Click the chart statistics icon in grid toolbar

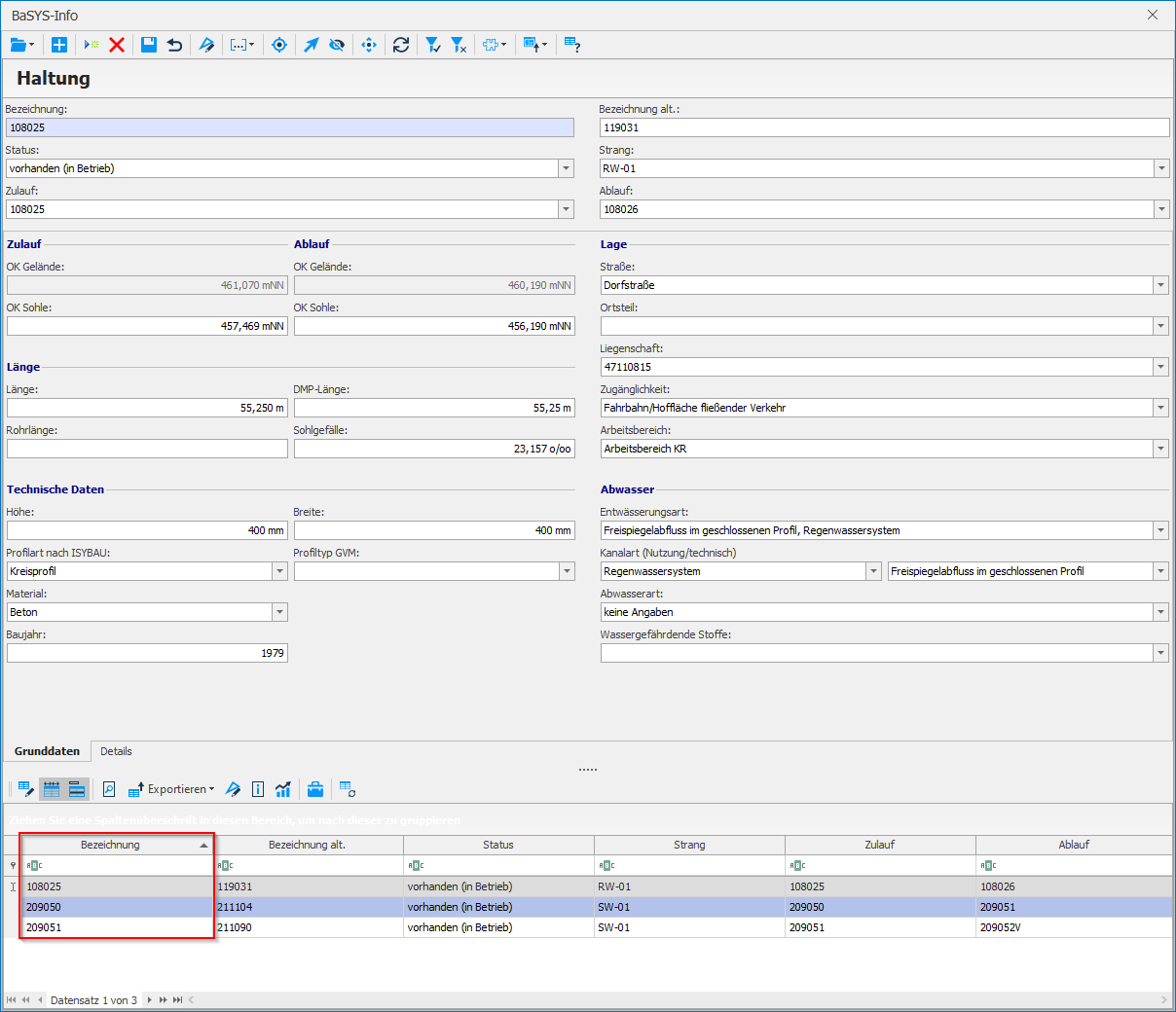point(283,789)
